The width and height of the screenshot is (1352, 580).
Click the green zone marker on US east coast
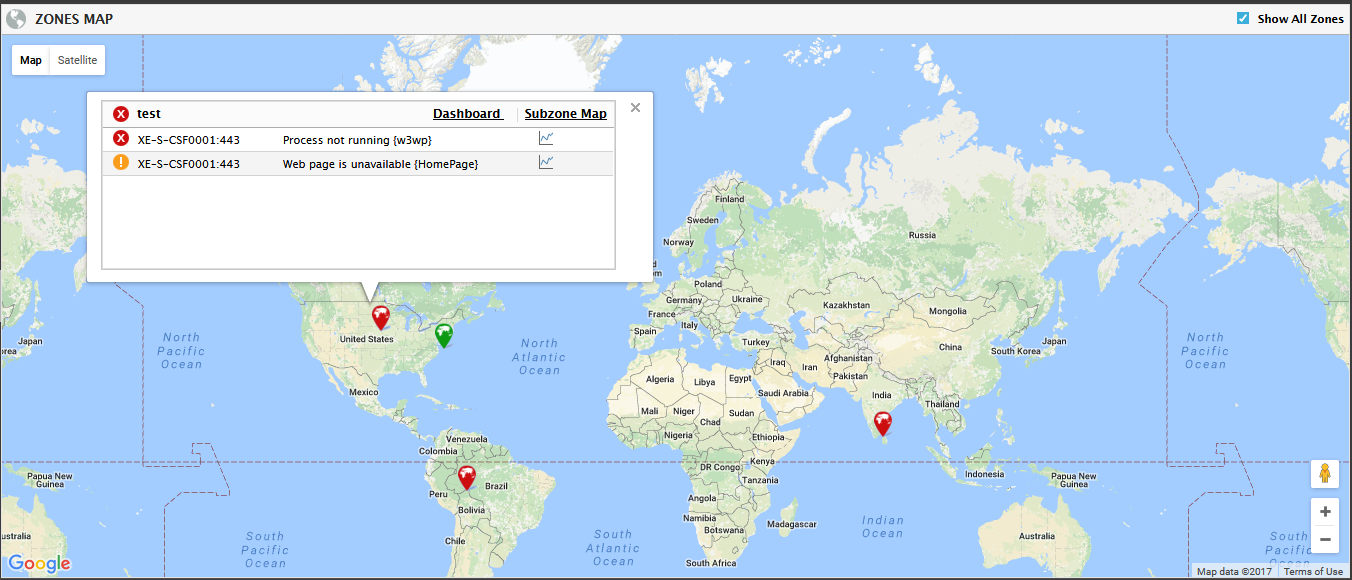444,335
